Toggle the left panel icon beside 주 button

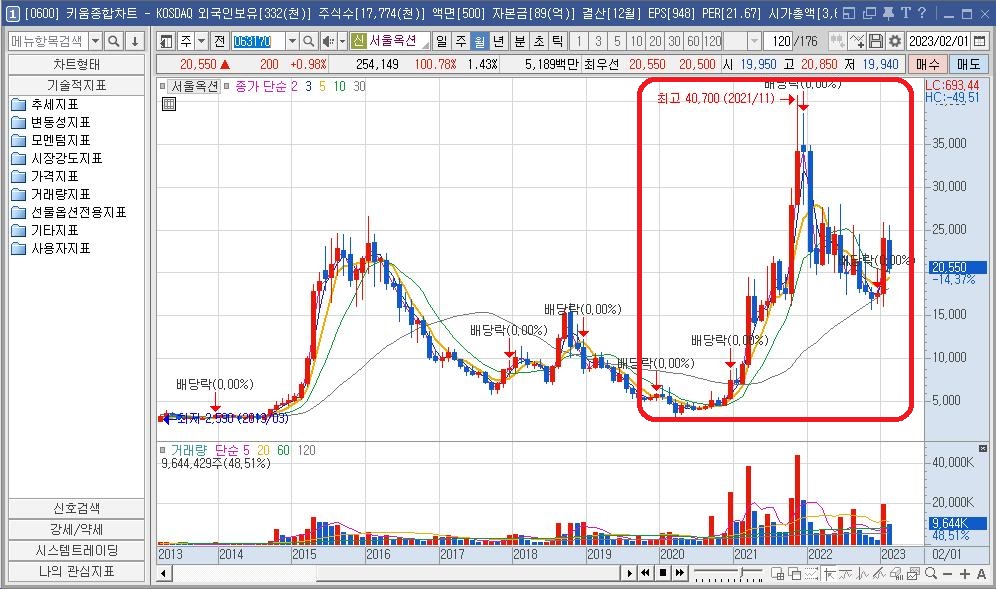point(166,42)
